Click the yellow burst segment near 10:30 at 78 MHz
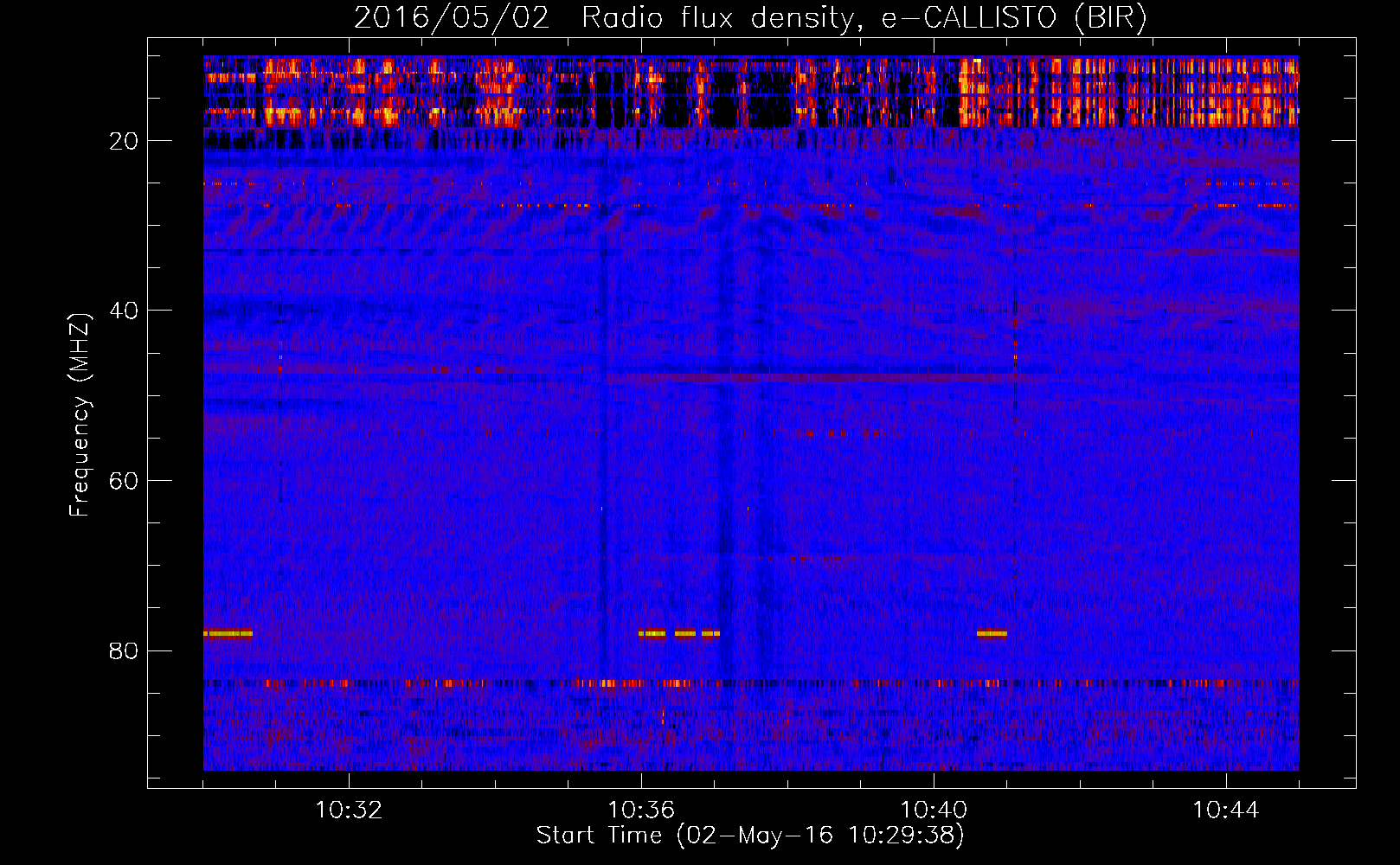 coord(228,634)
